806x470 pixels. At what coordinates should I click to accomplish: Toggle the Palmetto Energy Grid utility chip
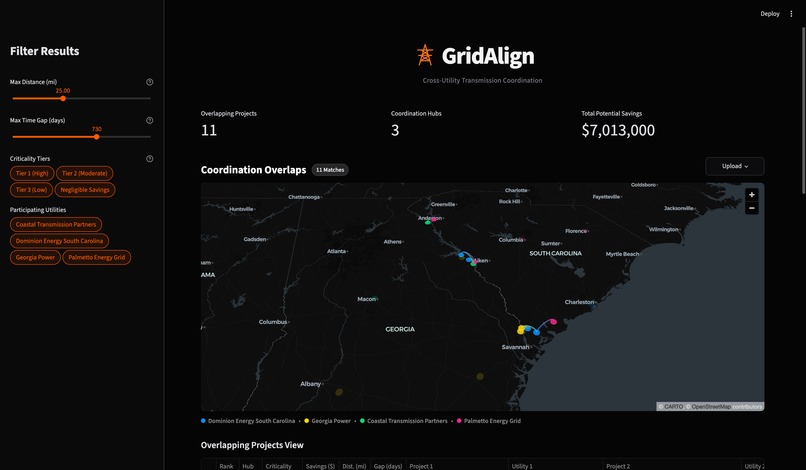(97, 257)
